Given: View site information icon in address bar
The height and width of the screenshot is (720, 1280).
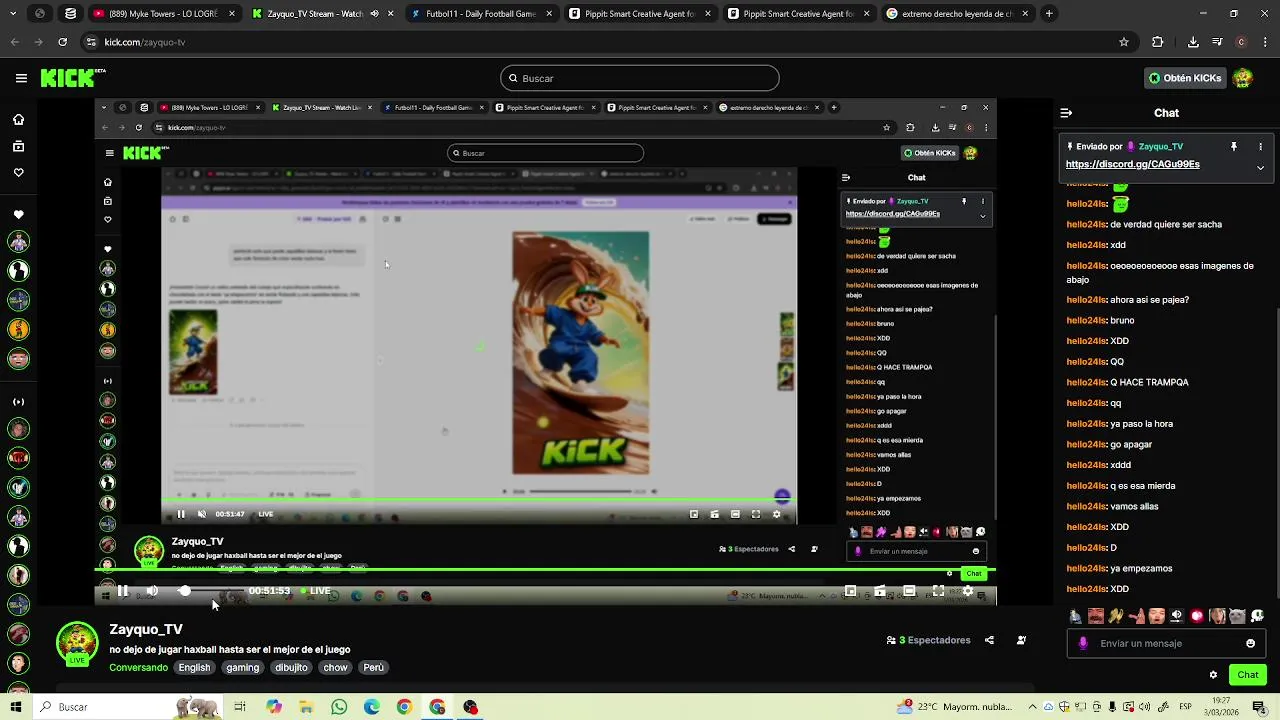Looking at the screenshot, I should [92, 42].
